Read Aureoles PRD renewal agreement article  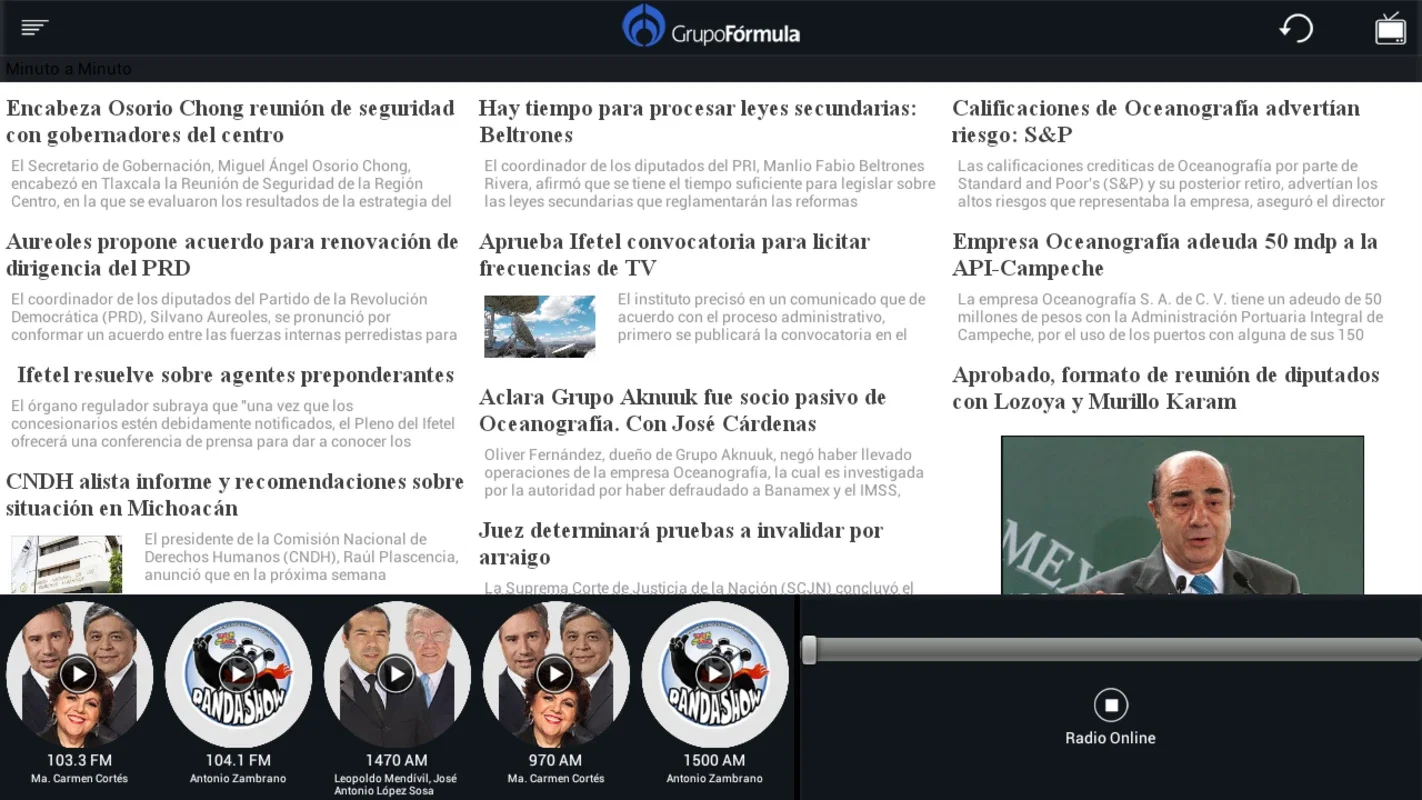[232, 254]
